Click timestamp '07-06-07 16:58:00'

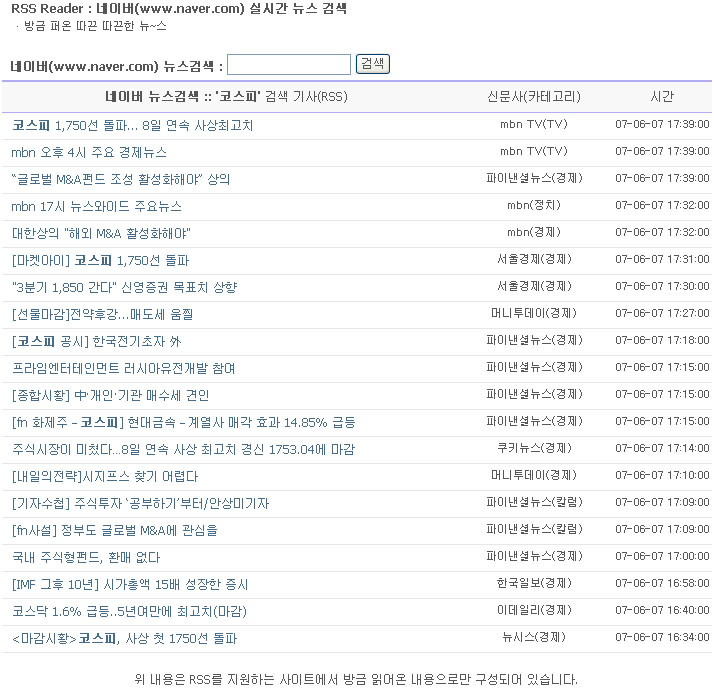coord(662,583)
